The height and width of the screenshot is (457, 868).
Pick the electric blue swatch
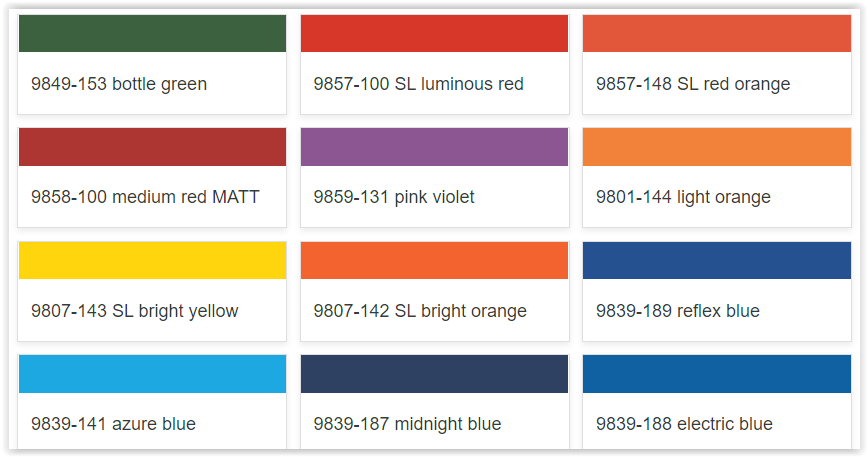(x=716, y=373)
